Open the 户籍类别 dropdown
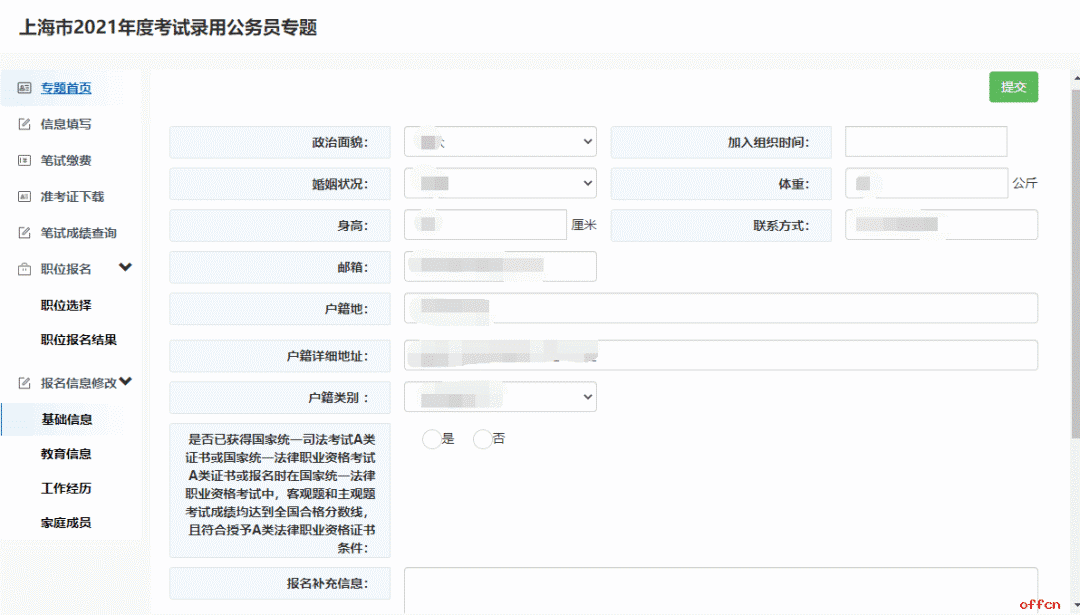 coord(500,397)
